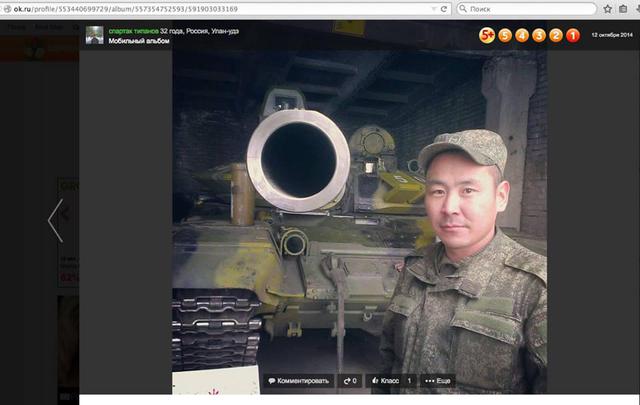Click the 12 октября 2014 date
The width and height of the screenshot is (640, 405).
(612, 35)
